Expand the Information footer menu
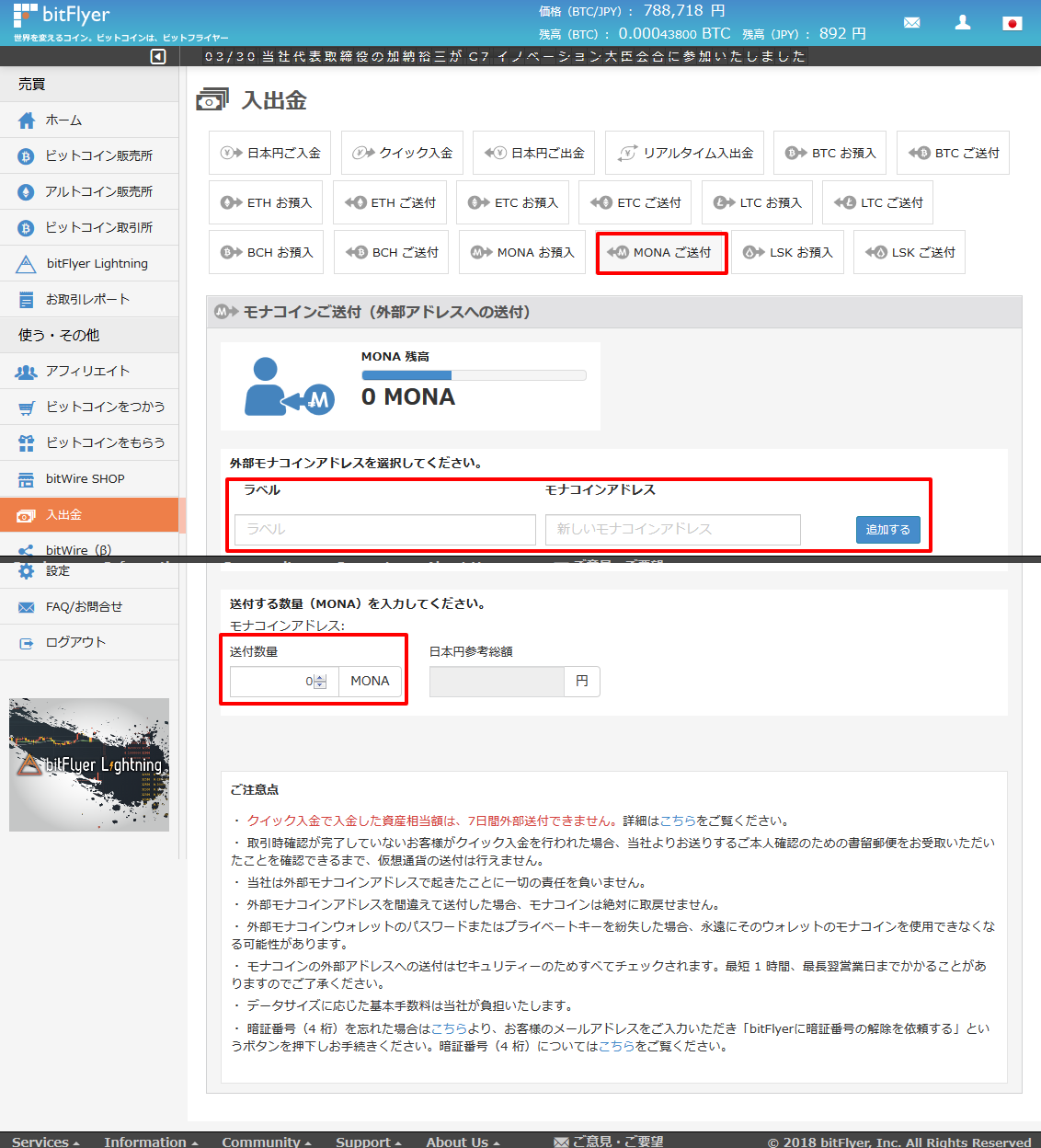The image size is (1041, 1148). (x=151, y=1142)
